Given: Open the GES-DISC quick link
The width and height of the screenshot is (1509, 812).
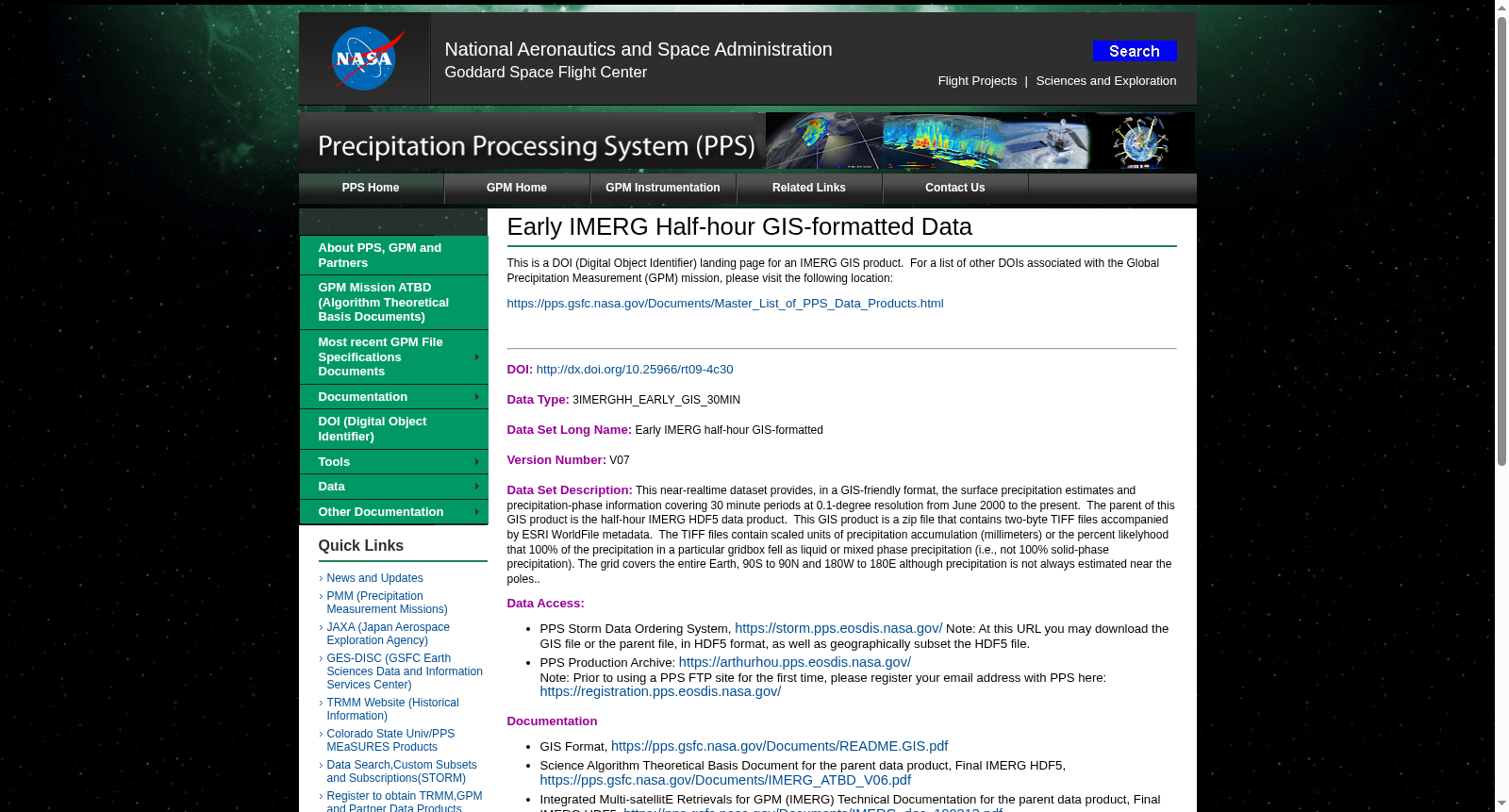Looking at the screenshot, I should (405, 671).
